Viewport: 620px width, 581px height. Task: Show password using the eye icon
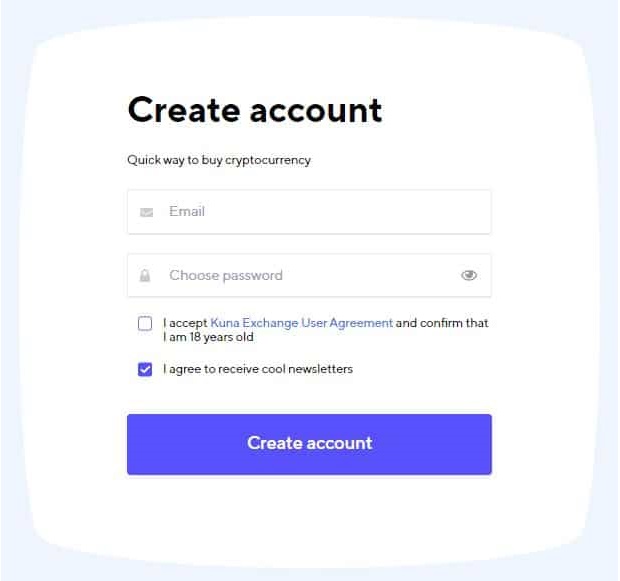tap(469, 276)
